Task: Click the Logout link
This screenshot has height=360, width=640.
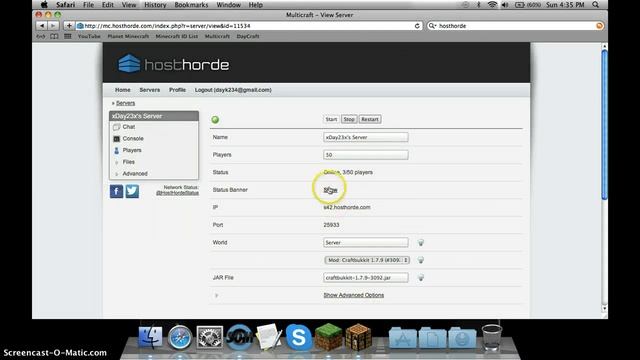Action: 233,90
